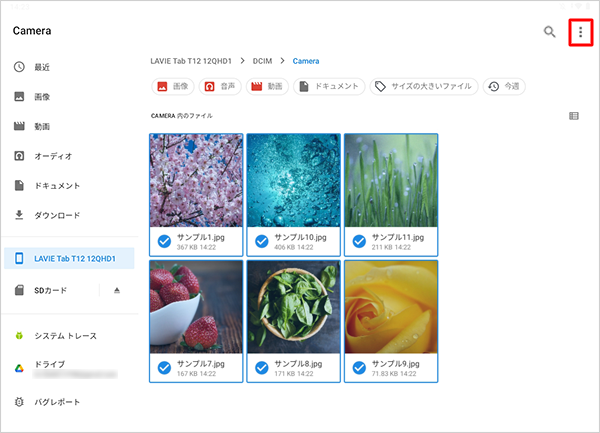Uncheck the サンプル1.jpg selection checkmark
The height and width of the screenshot is (433, 600).
click(x=163, y=241)
